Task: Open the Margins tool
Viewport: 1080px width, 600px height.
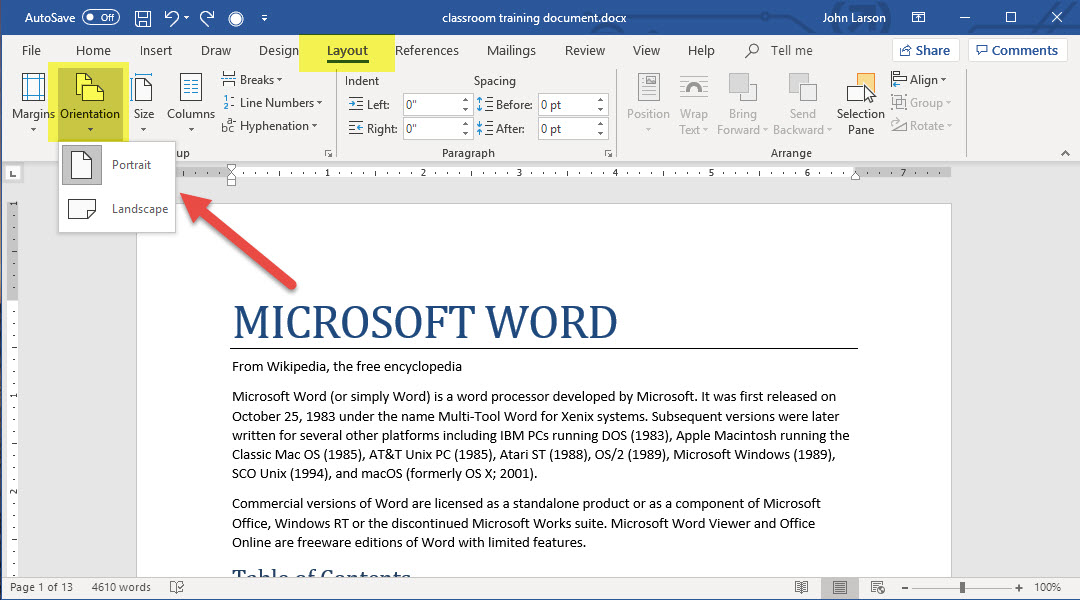Action: click(x=33, y=102)
